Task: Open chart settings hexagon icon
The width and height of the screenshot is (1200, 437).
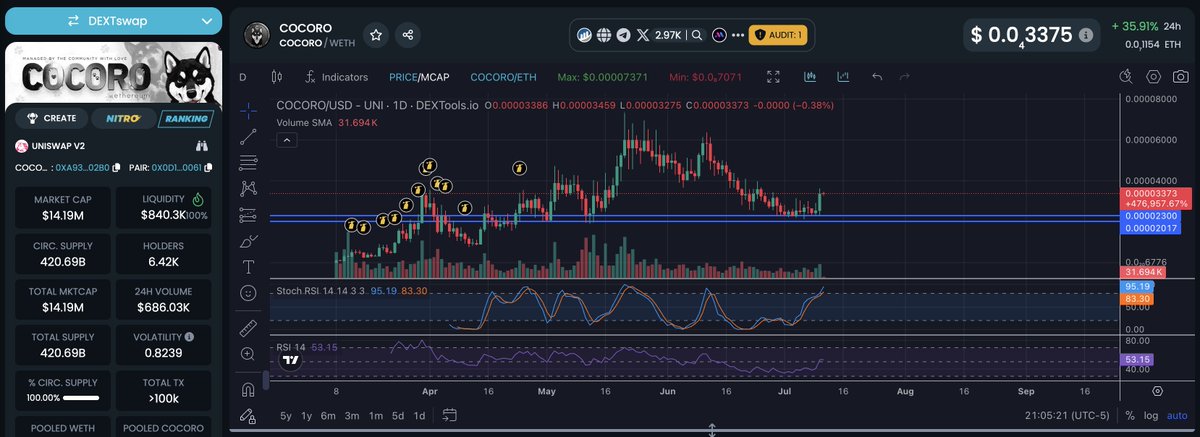Action: (x=1153, y=77)
